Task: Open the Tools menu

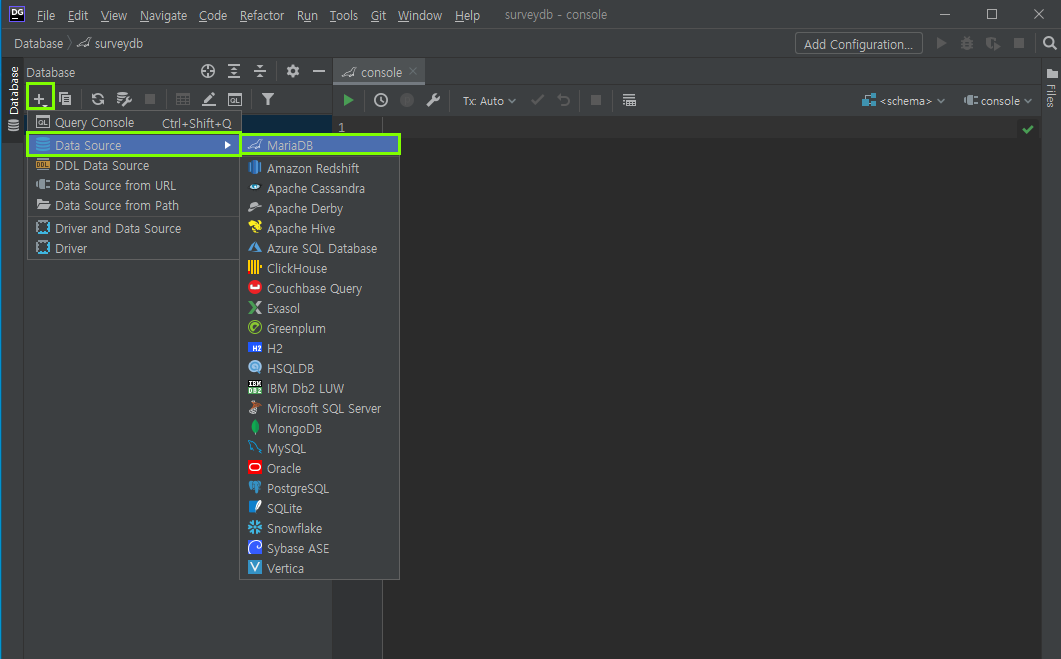Action: coord(344,15)
